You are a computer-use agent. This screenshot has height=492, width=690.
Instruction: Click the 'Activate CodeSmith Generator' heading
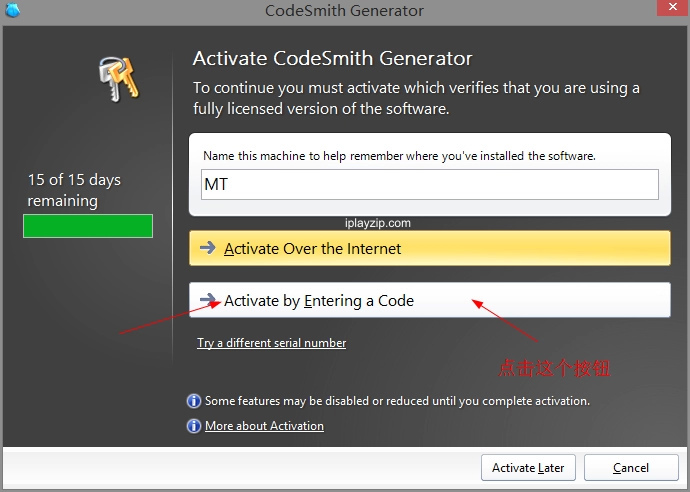pyautogui.click(x=332, y=58)
